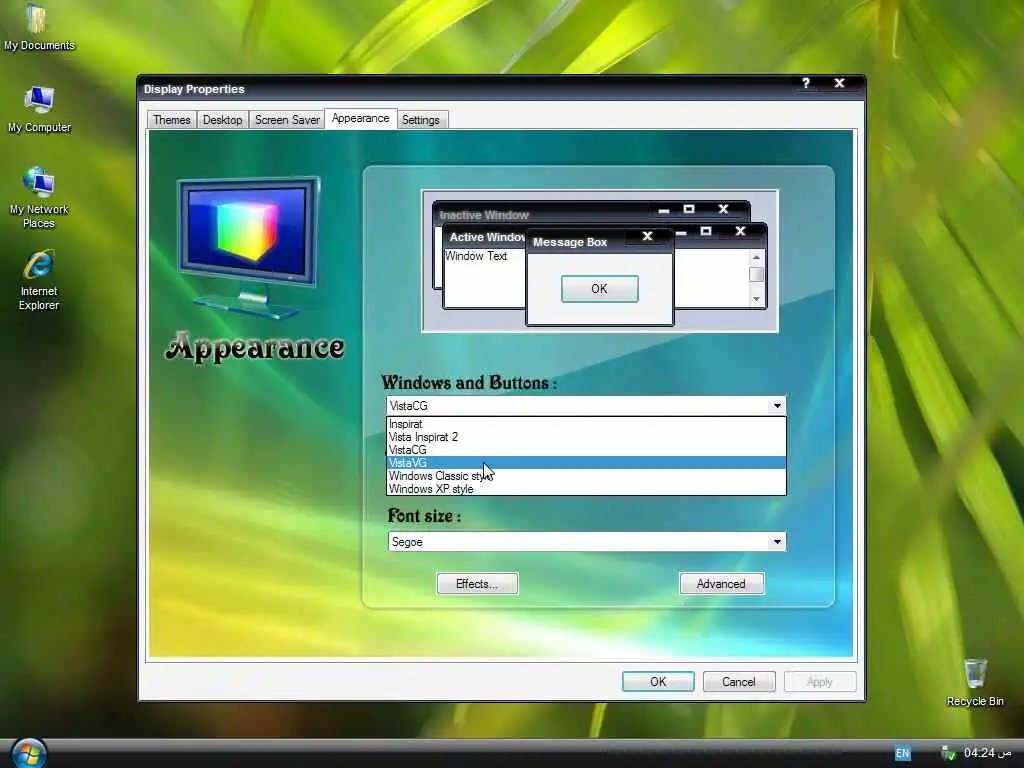Open the Advanced appearance settings

click(721, 584)
